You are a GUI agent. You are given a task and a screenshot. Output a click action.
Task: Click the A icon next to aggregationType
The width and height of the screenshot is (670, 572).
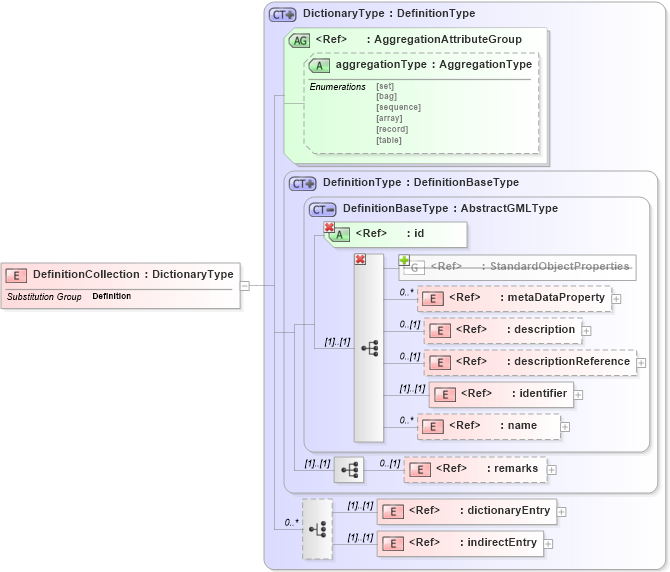[319, 66]
